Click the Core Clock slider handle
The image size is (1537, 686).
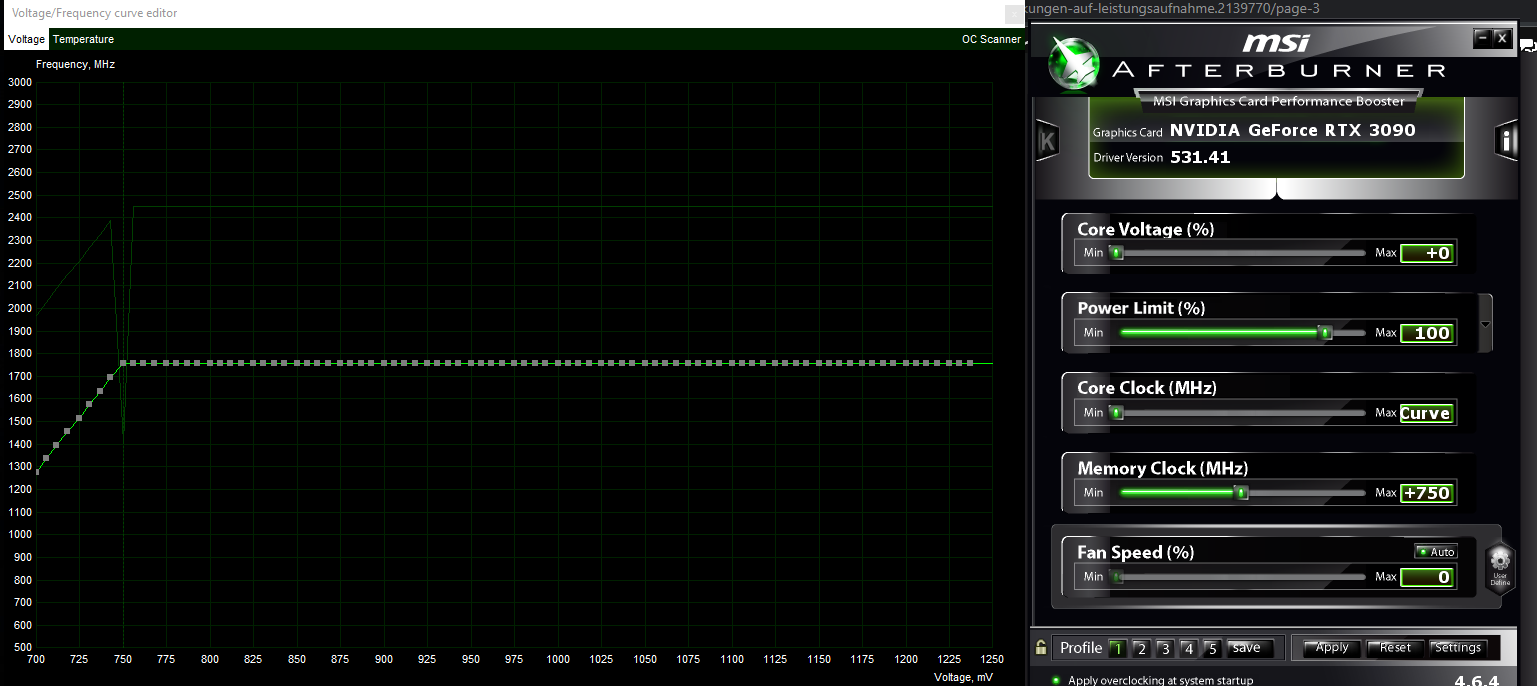[1117, 413]
